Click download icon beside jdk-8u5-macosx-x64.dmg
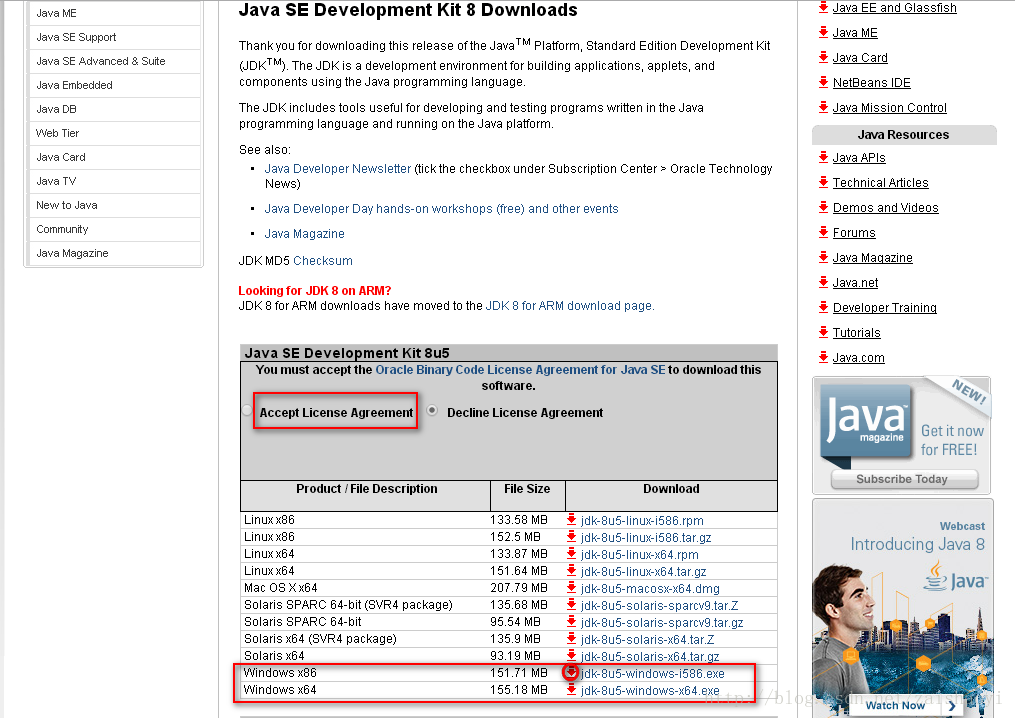Viewport: 1015px width, 718px height. click(571, 587)
